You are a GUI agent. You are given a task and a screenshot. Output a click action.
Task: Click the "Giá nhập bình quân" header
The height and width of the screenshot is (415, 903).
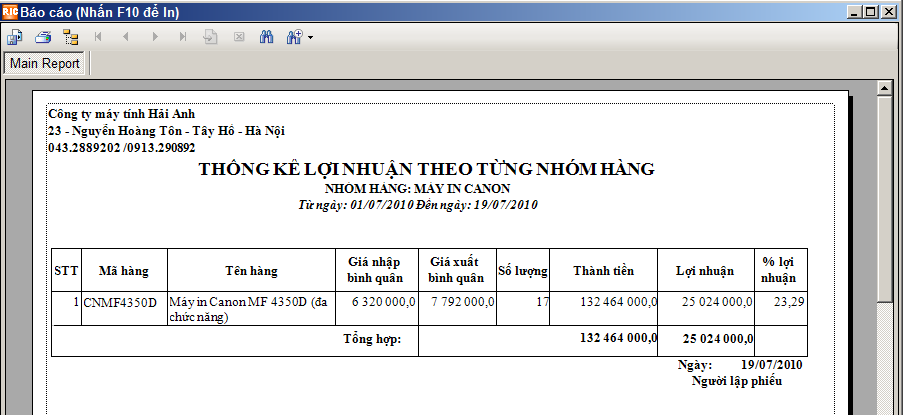[375, 270]
